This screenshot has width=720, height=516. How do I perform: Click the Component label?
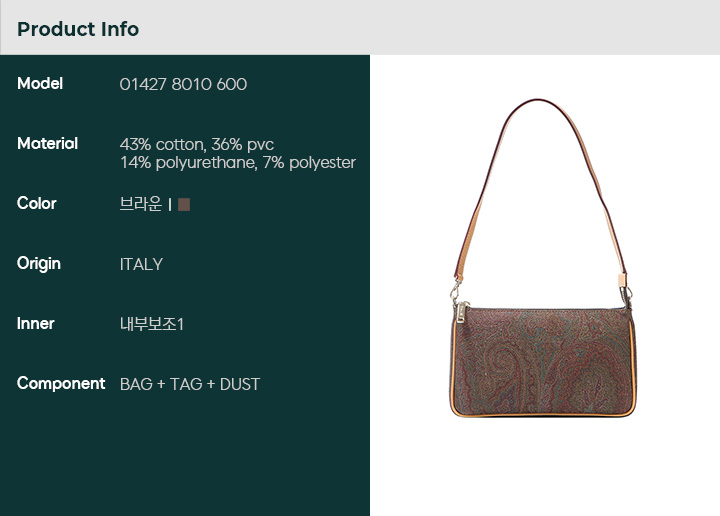click(x=61, y=383)
